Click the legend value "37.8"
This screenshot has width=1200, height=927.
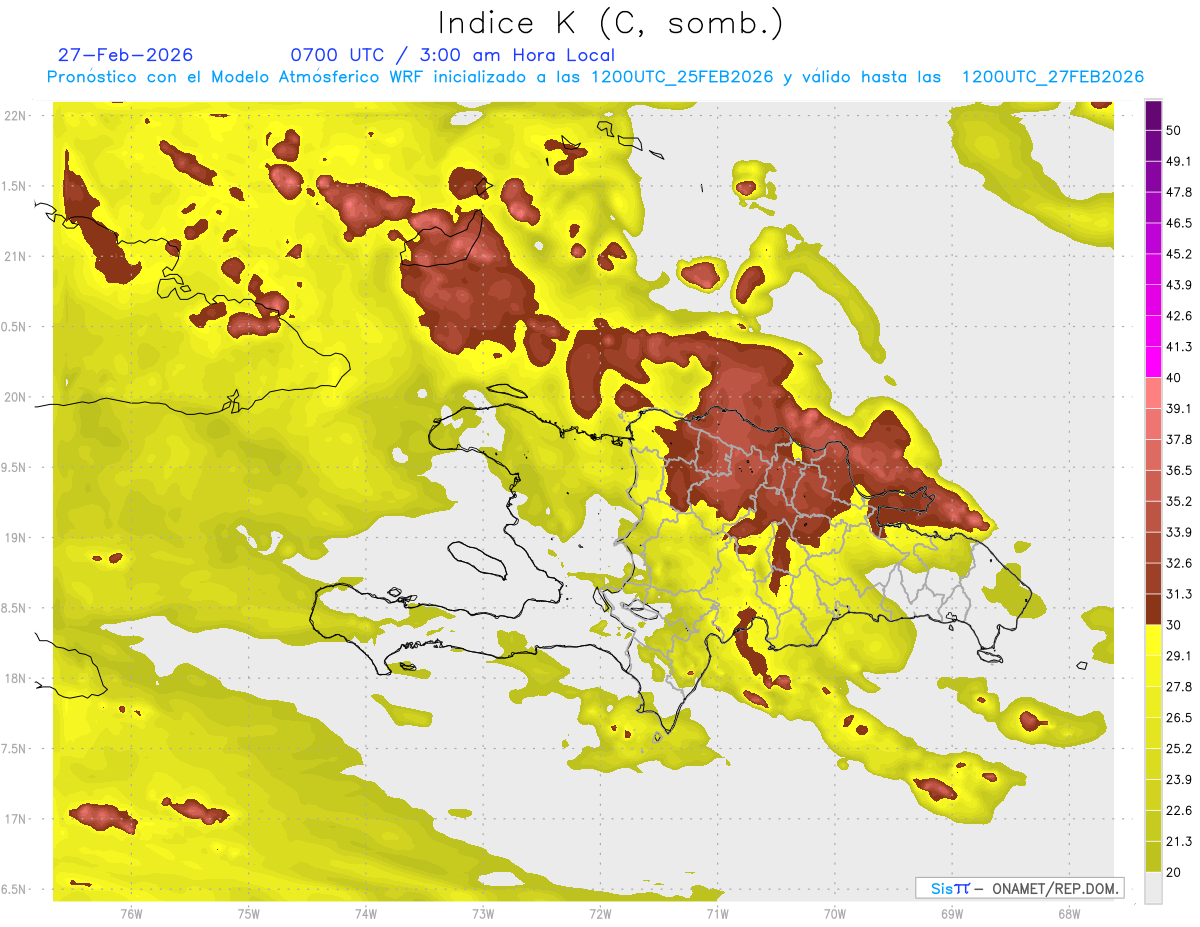[x=1179, y=440]
